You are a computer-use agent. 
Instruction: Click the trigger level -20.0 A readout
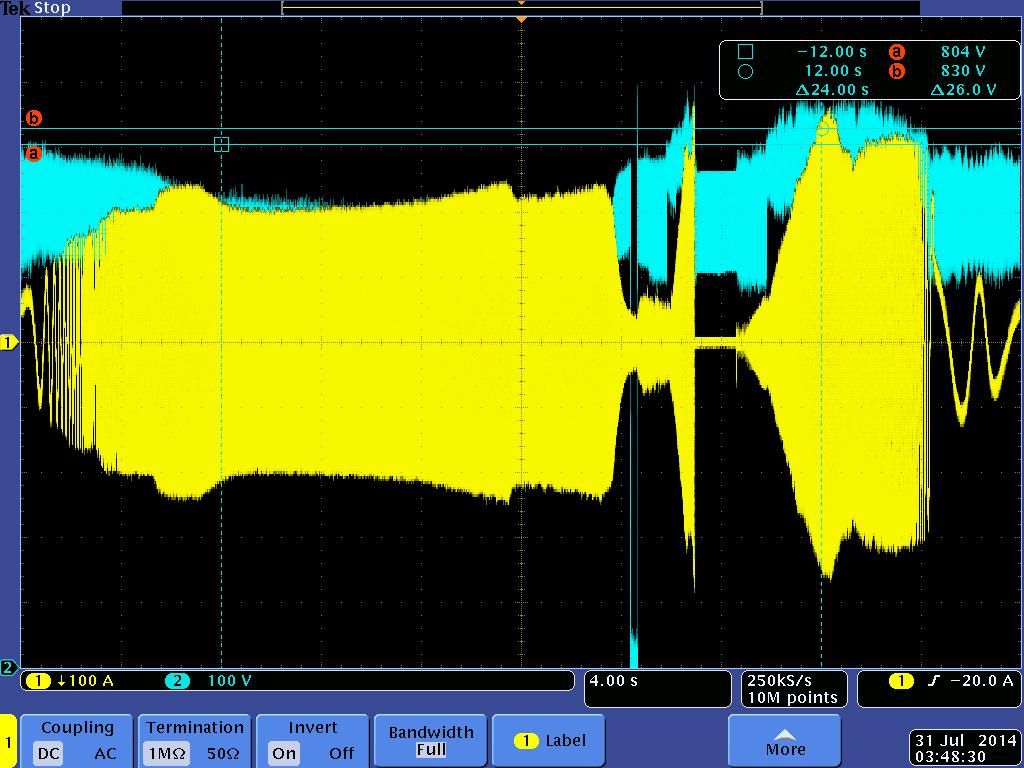(x=982, y=680)
